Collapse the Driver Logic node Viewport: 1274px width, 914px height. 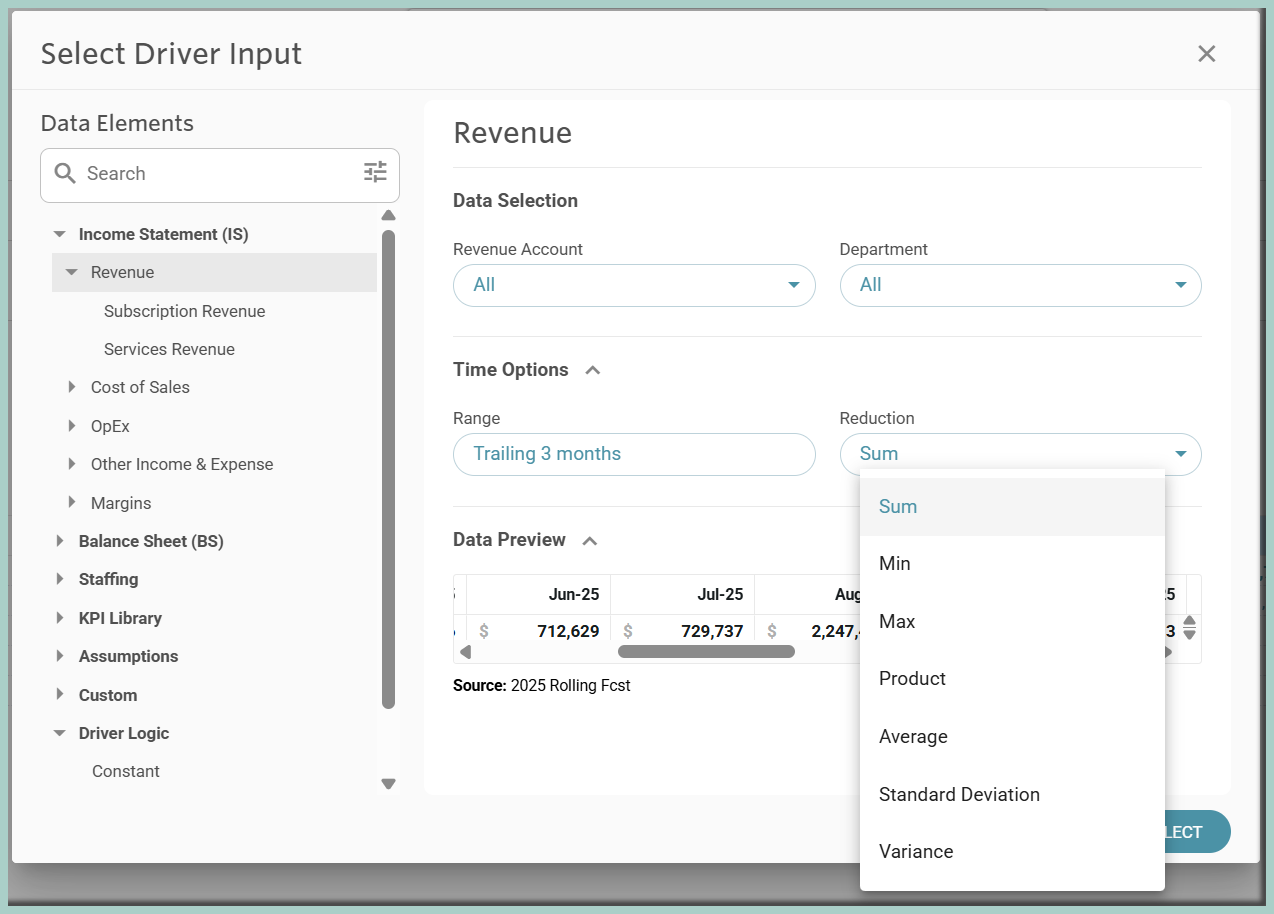60,733
